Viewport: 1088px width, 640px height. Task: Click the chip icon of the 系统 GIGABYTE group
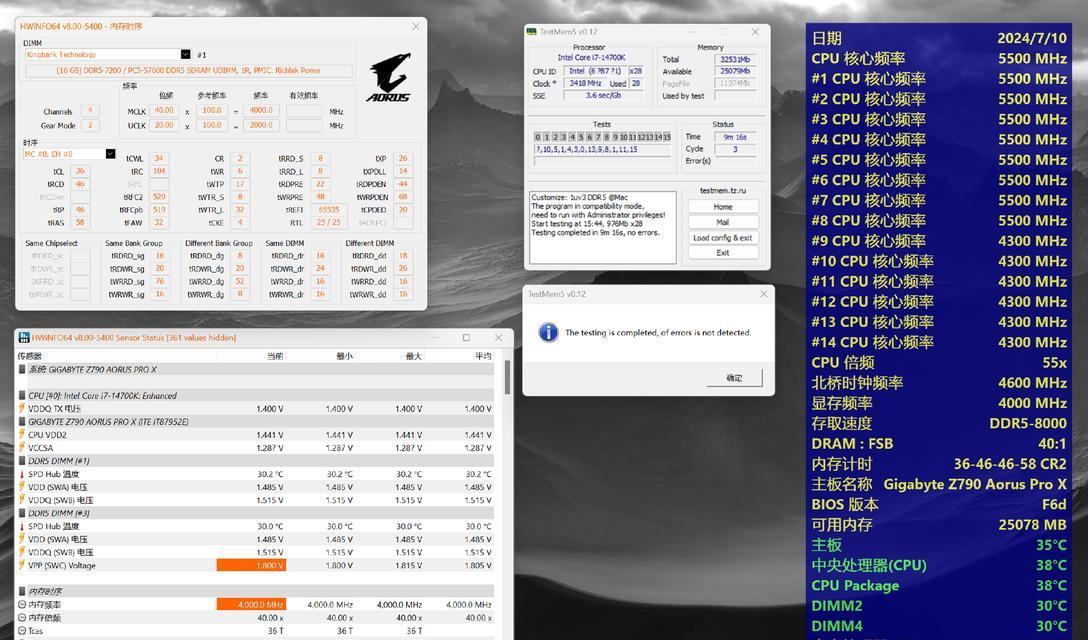pos(22,370)
